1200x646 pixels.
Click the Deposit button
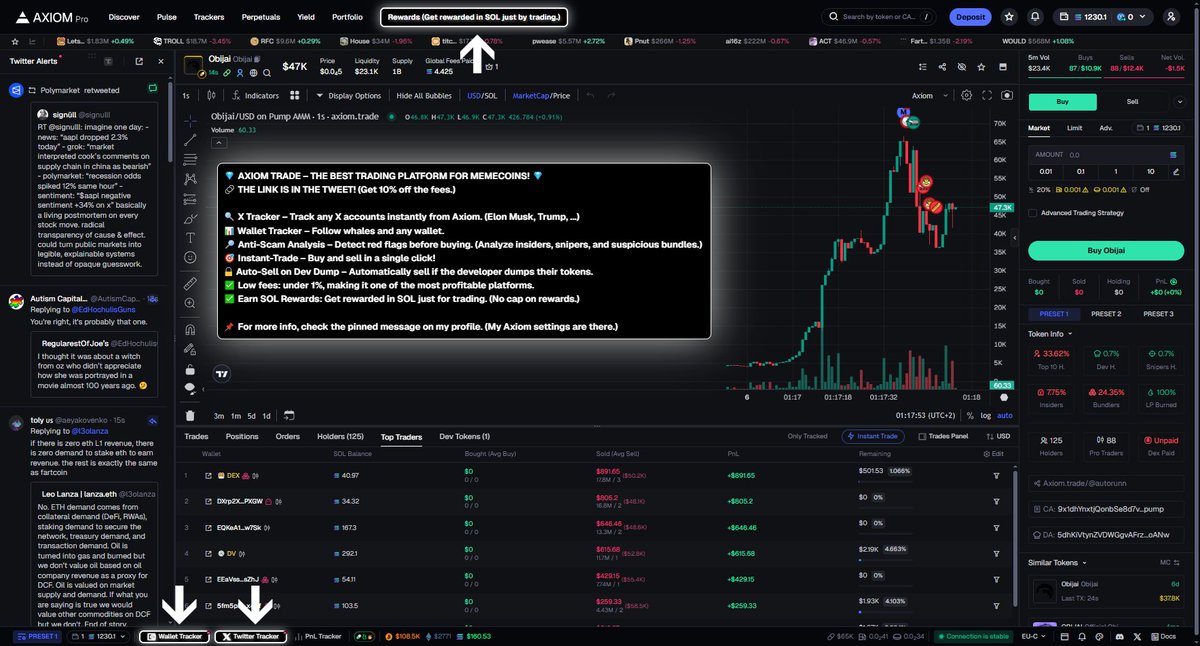970,17
